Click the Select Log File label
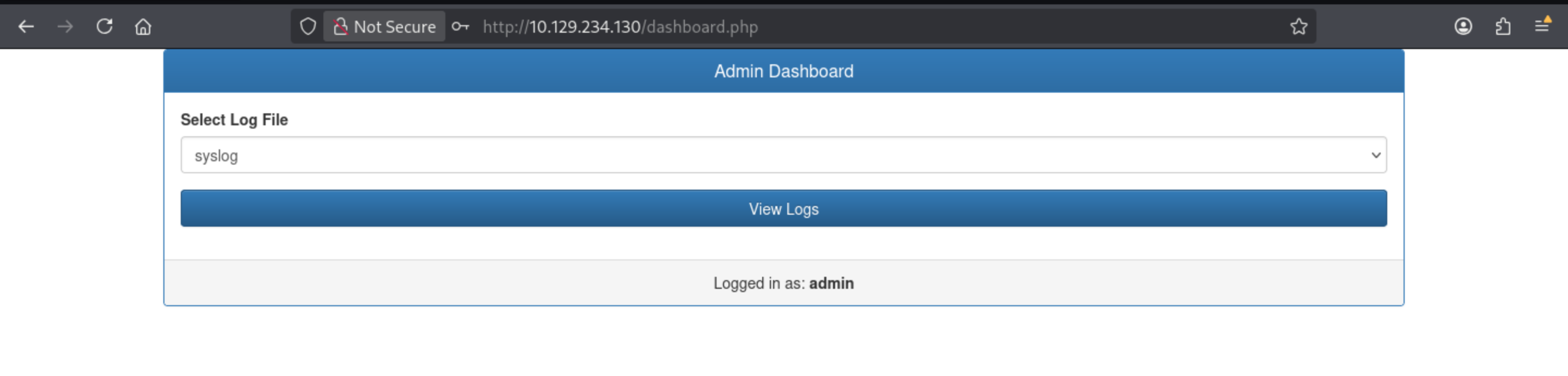 (x=234, y=120)
